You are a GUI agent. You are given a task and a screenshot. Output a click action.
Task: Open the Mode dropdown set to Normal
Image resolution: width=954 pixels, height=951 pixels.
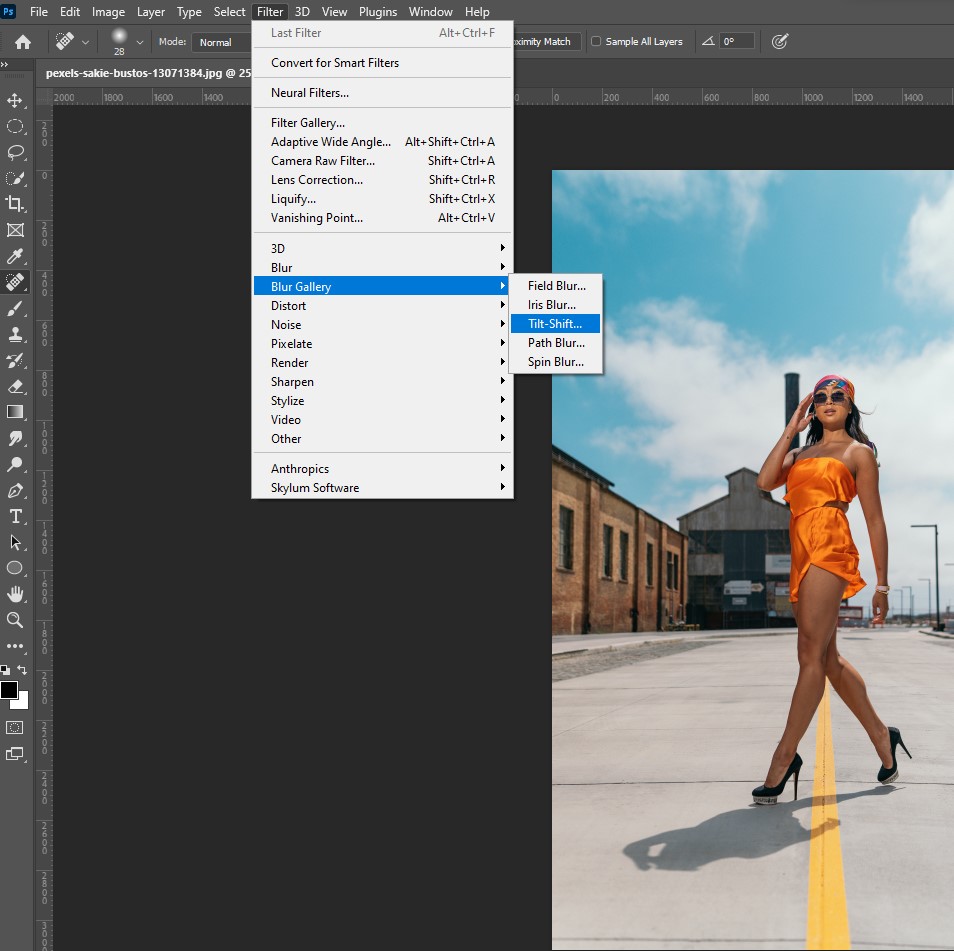(220, 42)
